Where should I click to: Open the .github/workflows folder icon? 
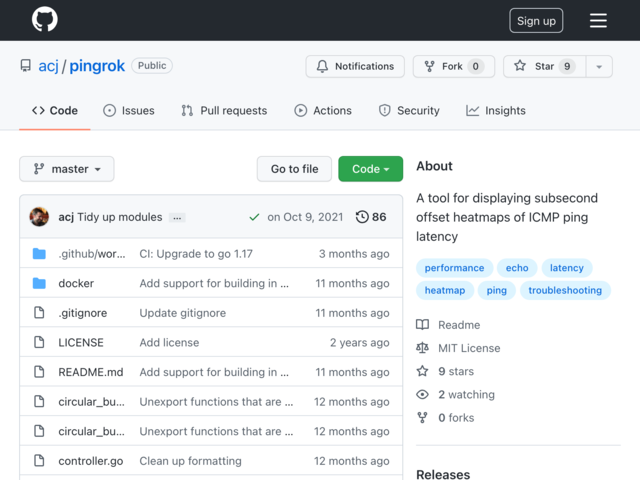39,253
